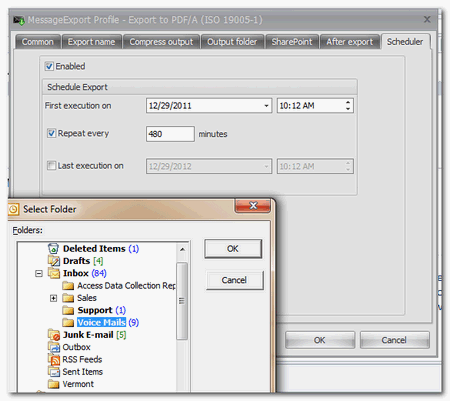Select the Deleted Items folder label
450x401 pixels.
(x=101, y=249)
